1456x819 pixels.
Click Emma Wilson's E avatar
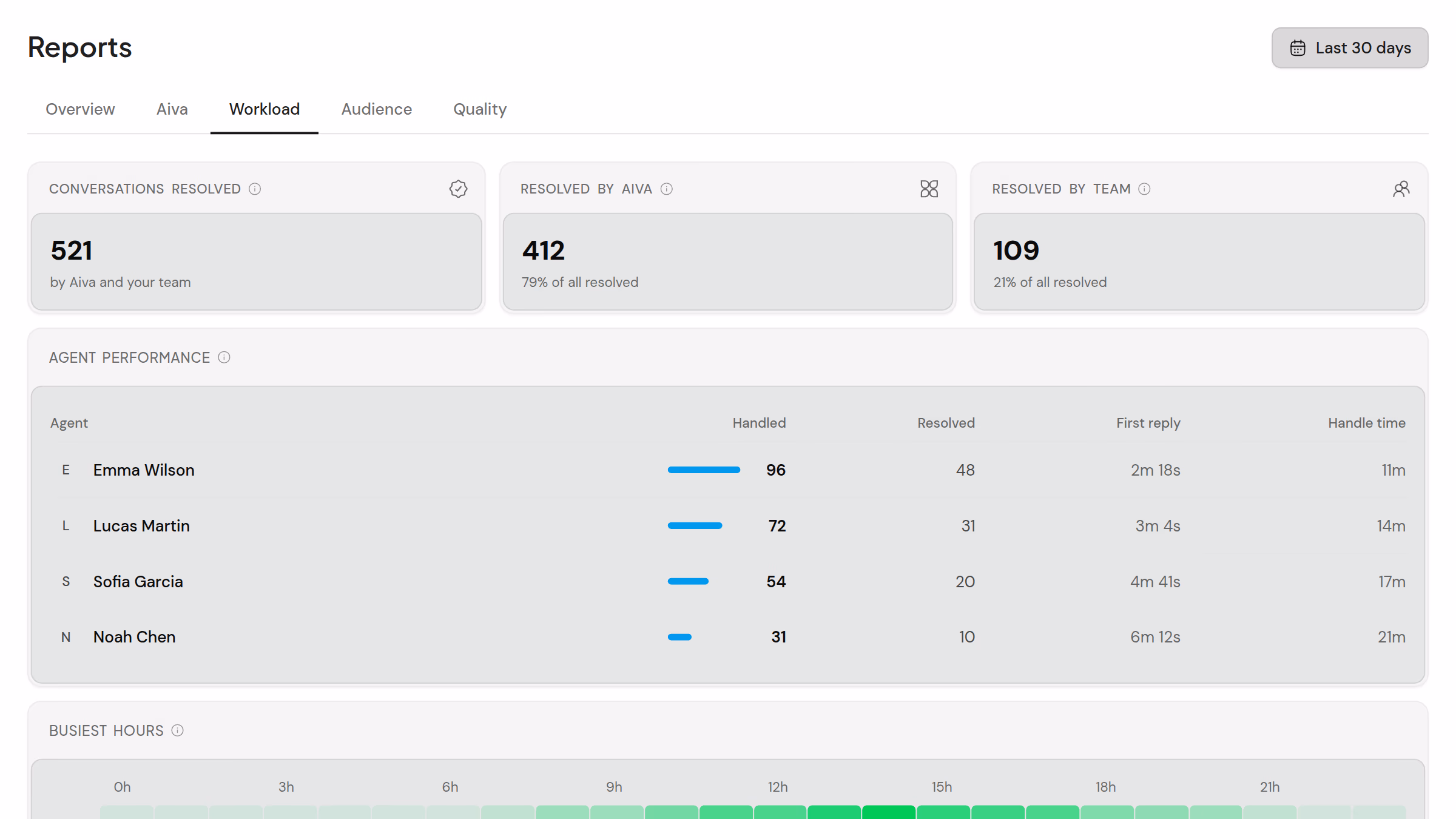tap(66, 470)
